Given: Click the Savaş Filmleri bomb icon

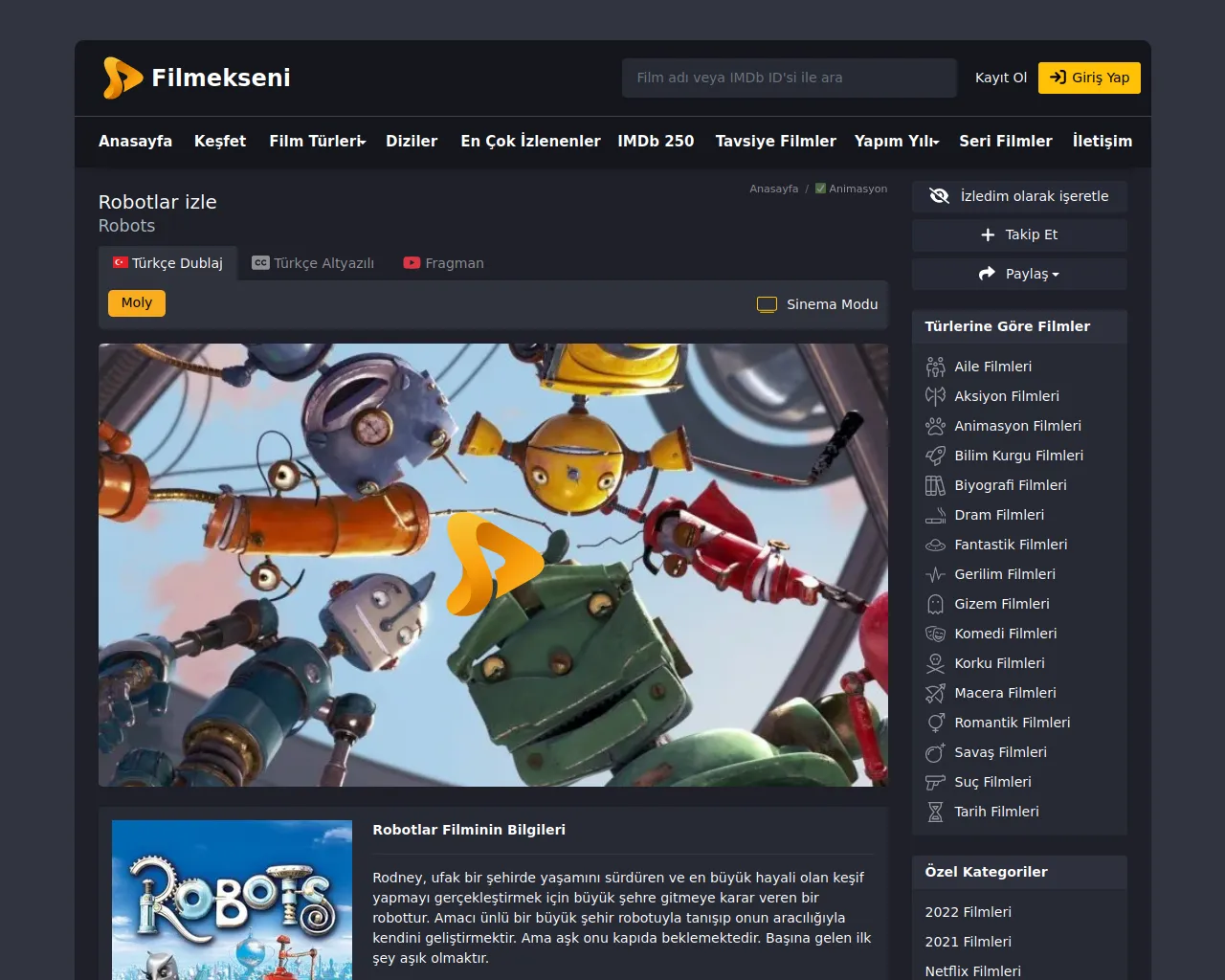Looking at the screenshot, I should click(935, 752).
